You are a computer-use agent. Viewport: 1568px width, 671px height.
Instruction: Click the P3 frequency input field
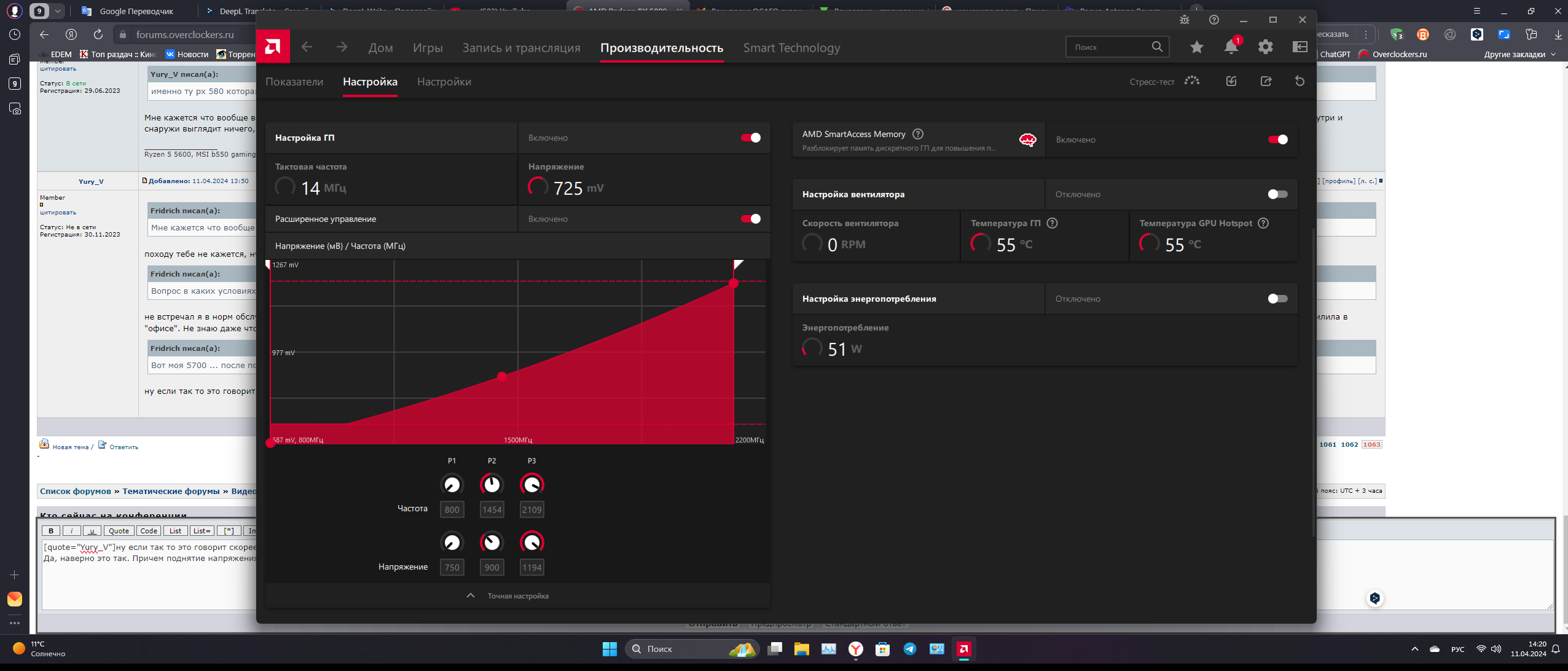[531, 509]
